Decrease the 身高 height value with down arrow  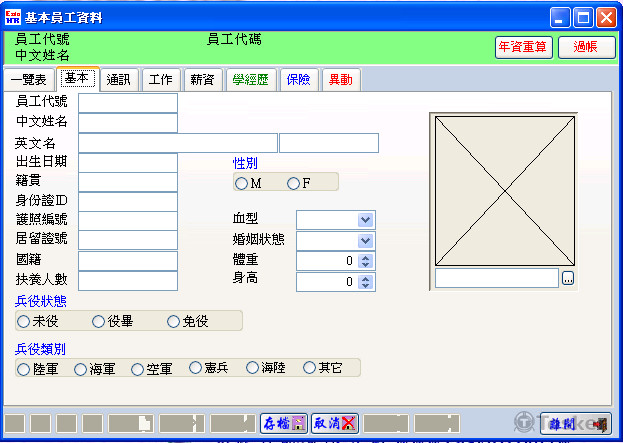(366, 285)
